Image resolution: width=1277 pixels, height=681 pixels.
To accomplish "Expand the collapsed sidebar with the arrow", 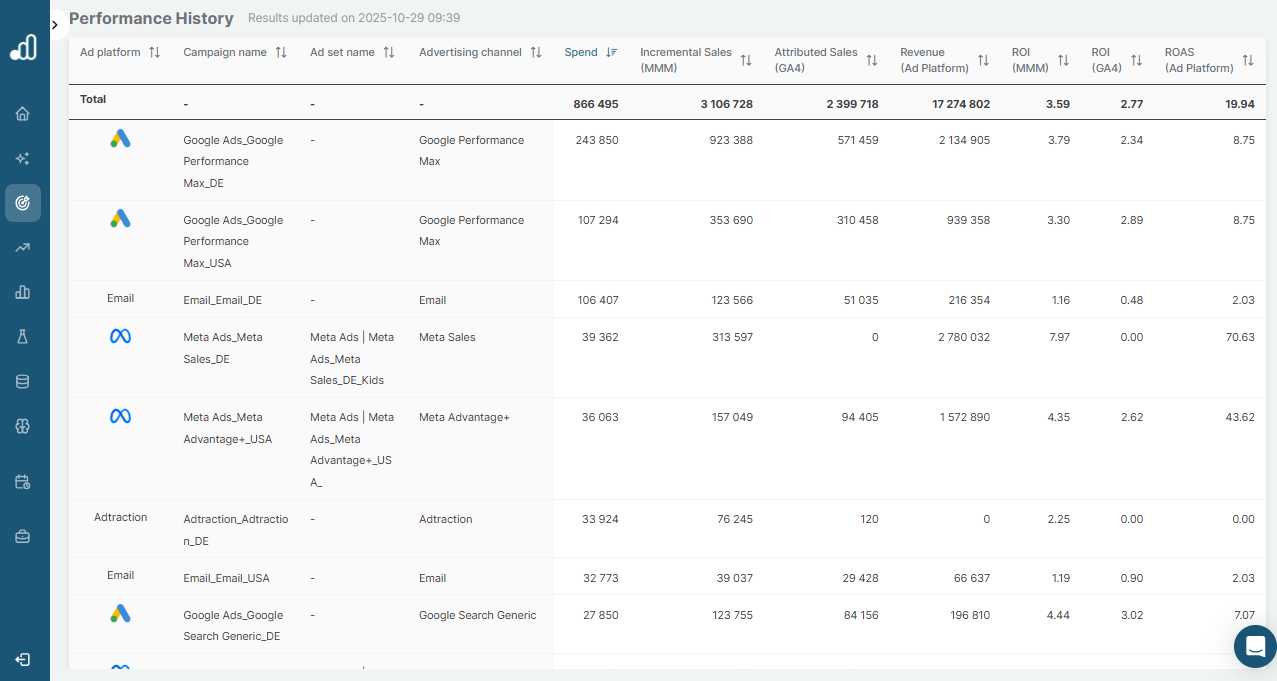I will [x=55, y=24].
